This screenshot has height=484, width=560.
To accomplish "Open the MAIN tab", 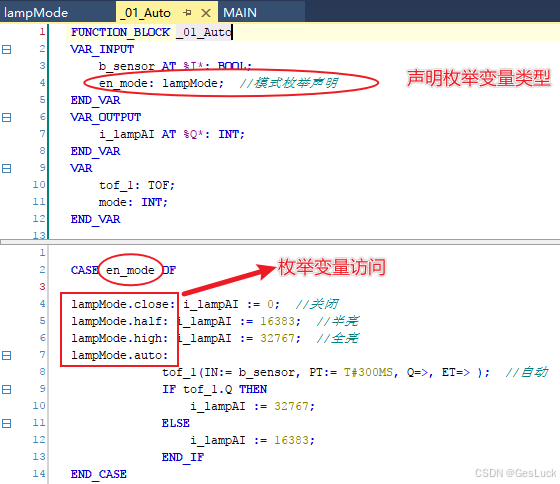I will [240, 13].
